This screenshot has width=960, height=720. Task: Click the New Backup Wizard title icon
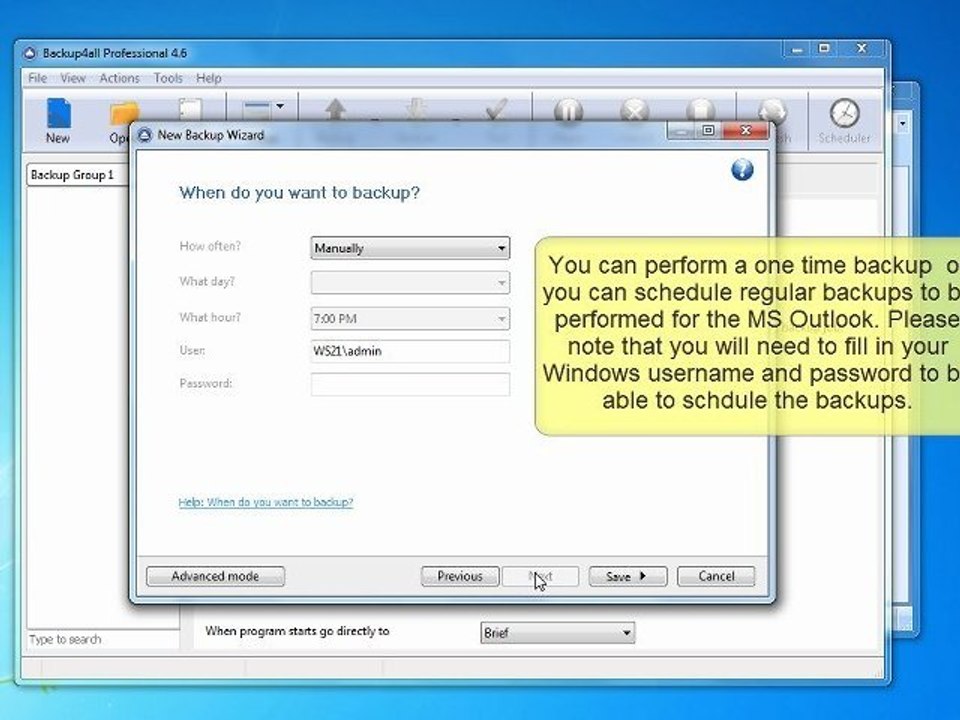[144, 135]
